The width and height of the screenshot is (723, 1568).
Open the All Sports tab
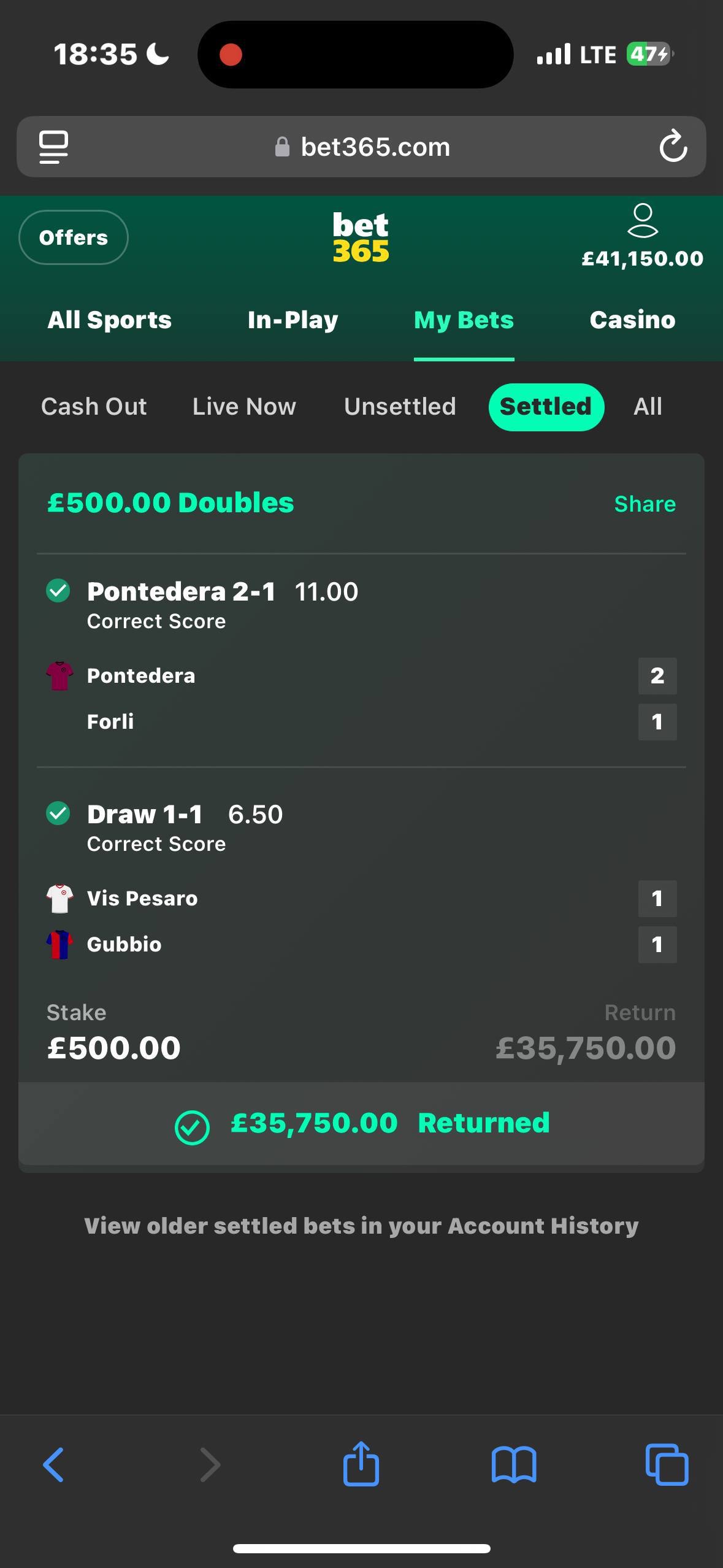coord(110,320)
